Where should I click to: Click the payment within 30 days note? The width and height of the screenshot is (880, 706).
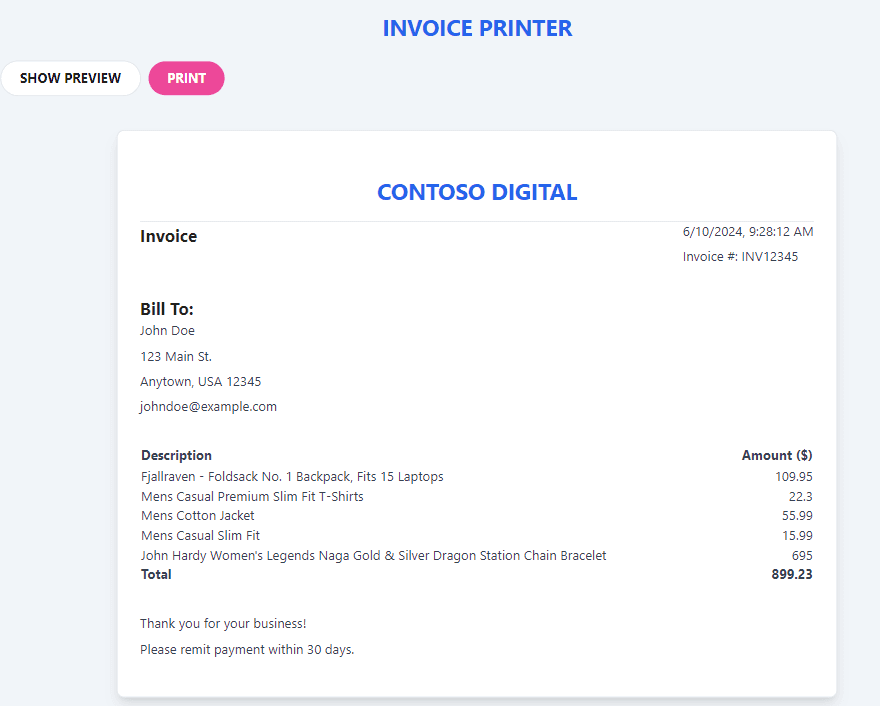pyautogui.click(x=247, y=649)
